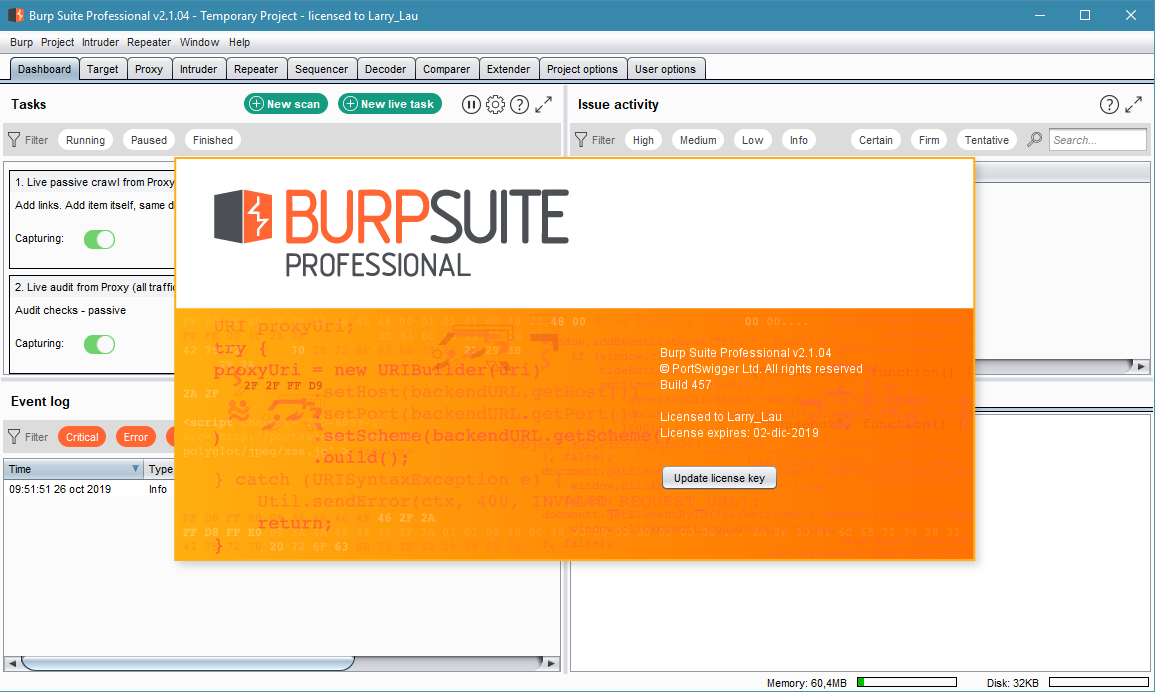This screenshot has width=1155, height=692.
Task: Switch to the Target tab
Action: tap(102, 69)
